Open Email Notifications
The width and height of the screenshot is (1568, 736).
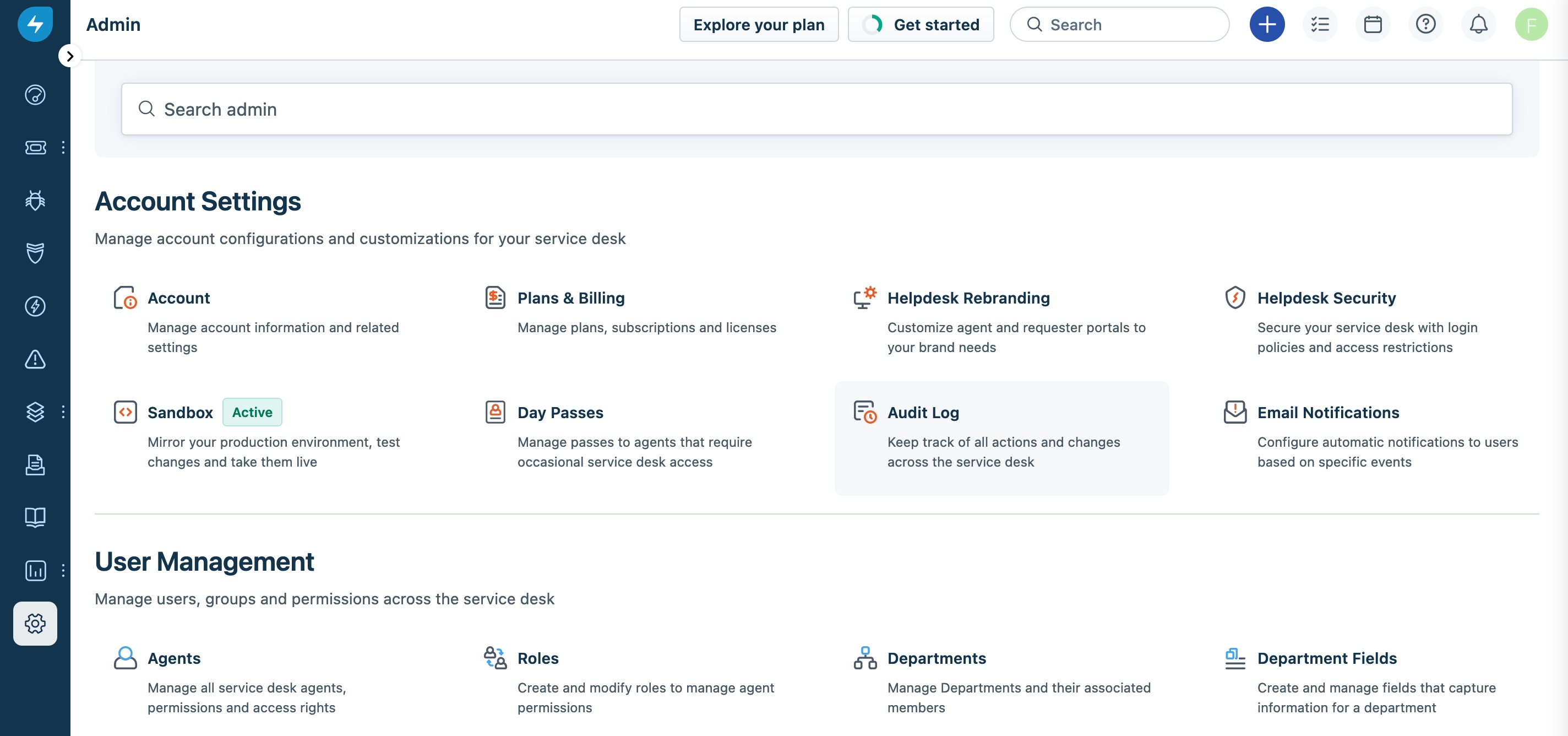pyautogui.click(x=1328, y=413)
